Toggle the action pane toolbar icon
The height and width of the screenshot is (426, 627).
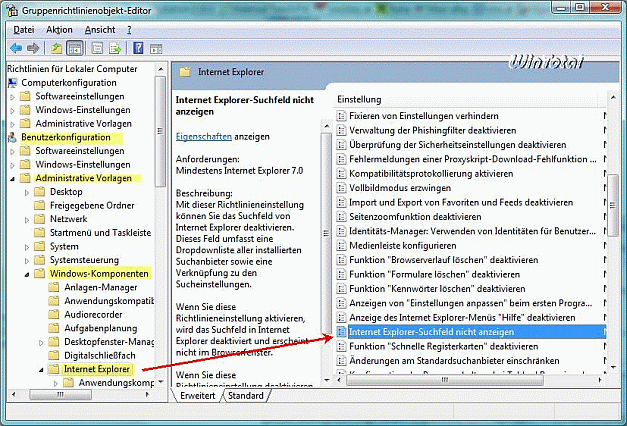pos(156,49)
